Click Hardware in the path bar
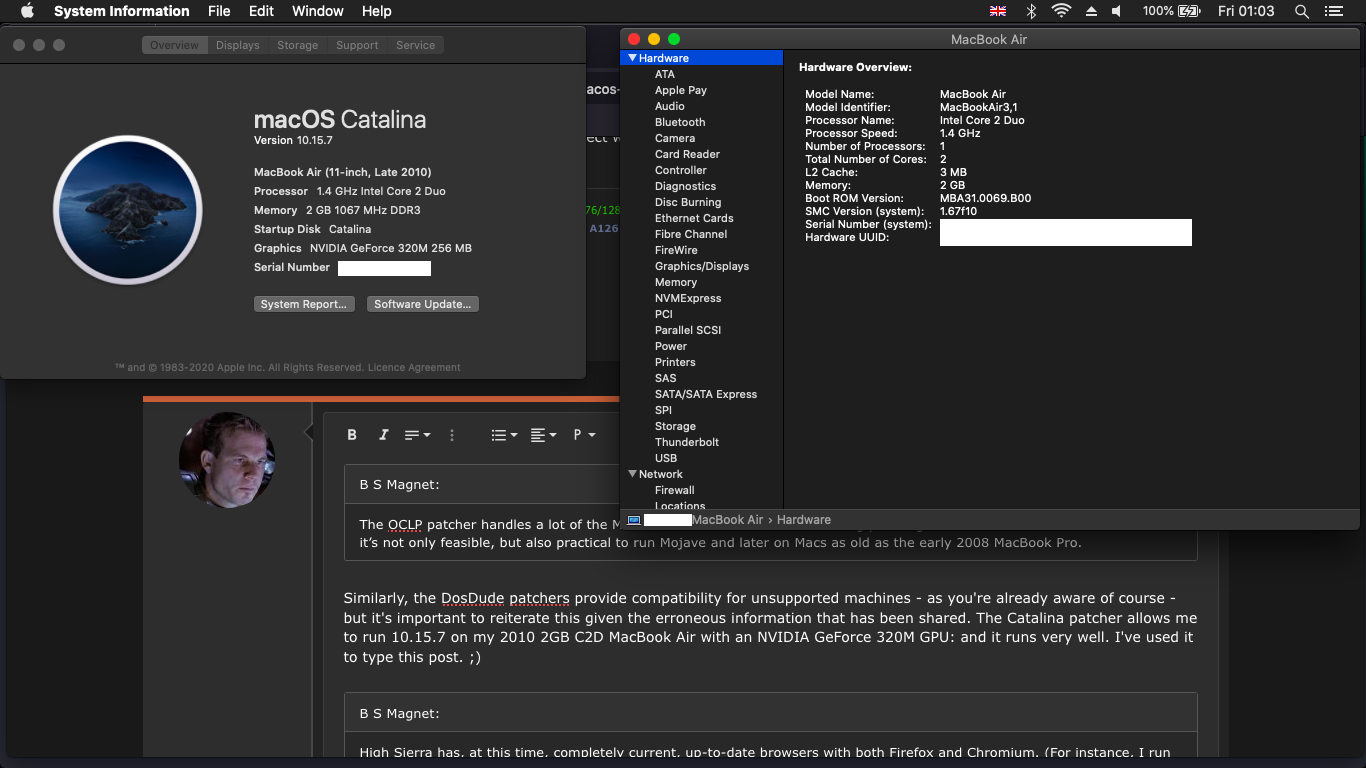Screen dimensions: 1366x768 (804, 520)
